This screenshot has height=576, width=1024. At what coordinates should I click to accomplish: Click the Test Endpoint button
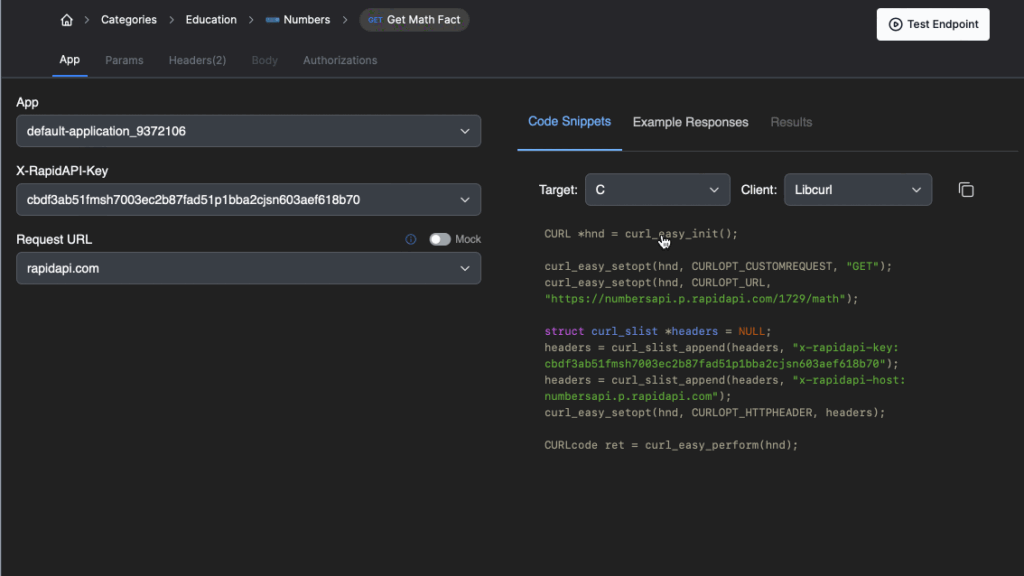(x=932, y=23)
